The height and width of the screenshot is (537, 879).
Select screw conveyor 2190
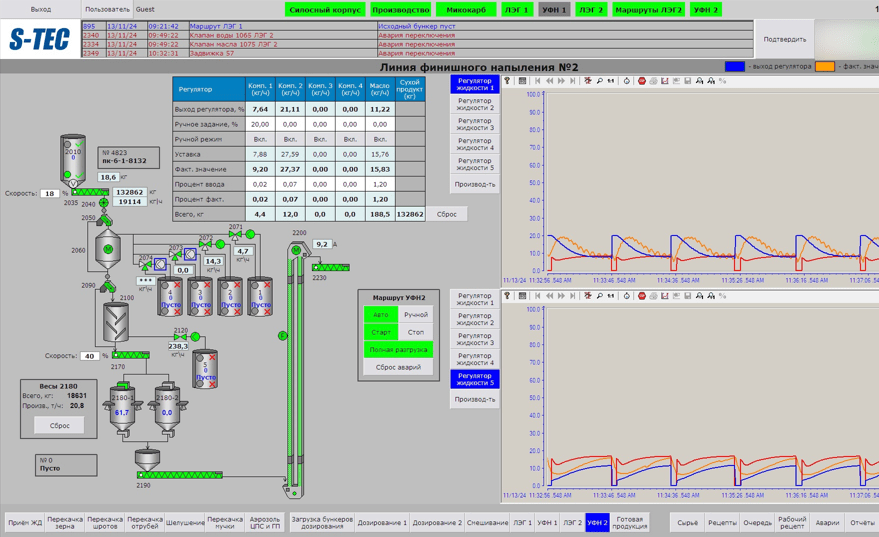tap(180, 475)
